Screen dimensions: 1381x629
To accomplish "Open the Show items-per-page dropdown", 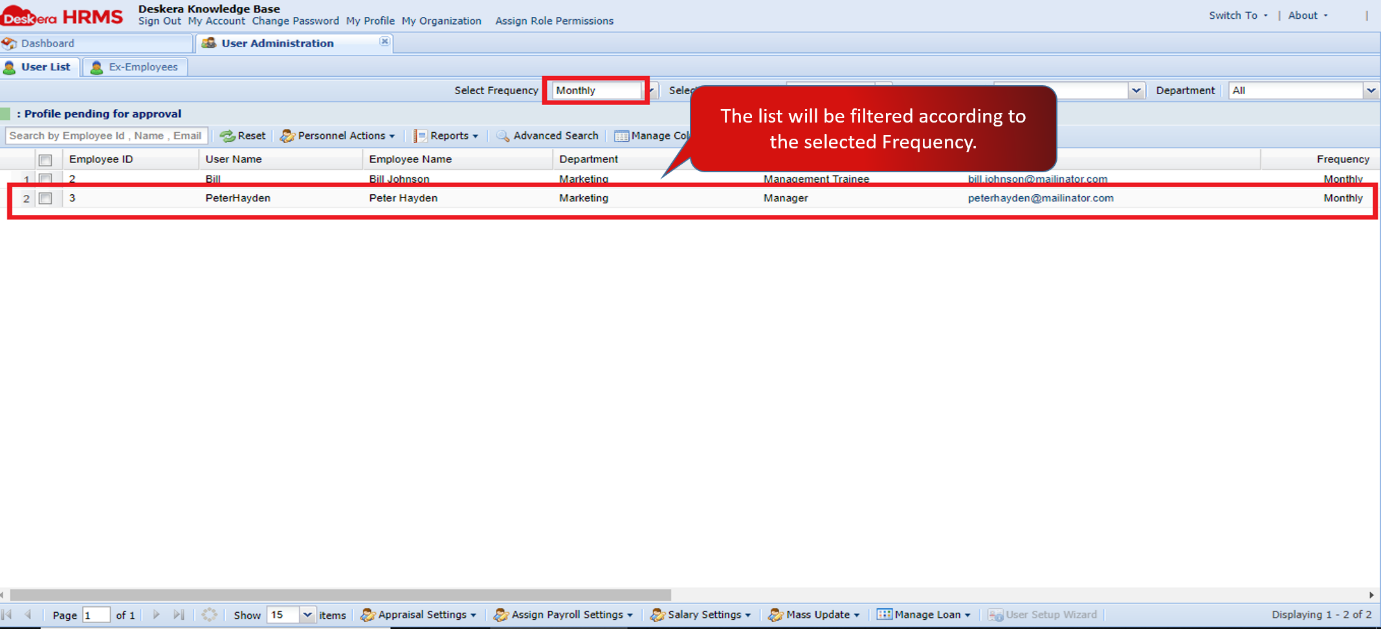I will click(307, 615).
